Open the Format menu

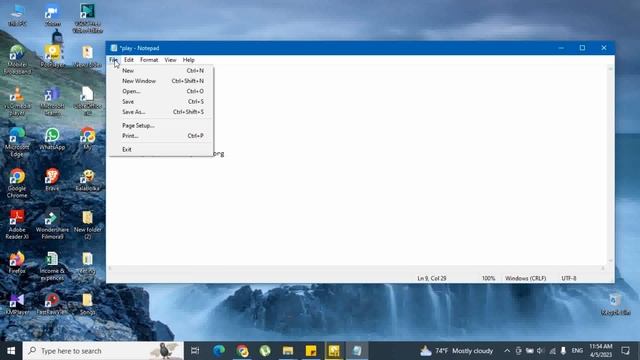[x=149, y=60]
